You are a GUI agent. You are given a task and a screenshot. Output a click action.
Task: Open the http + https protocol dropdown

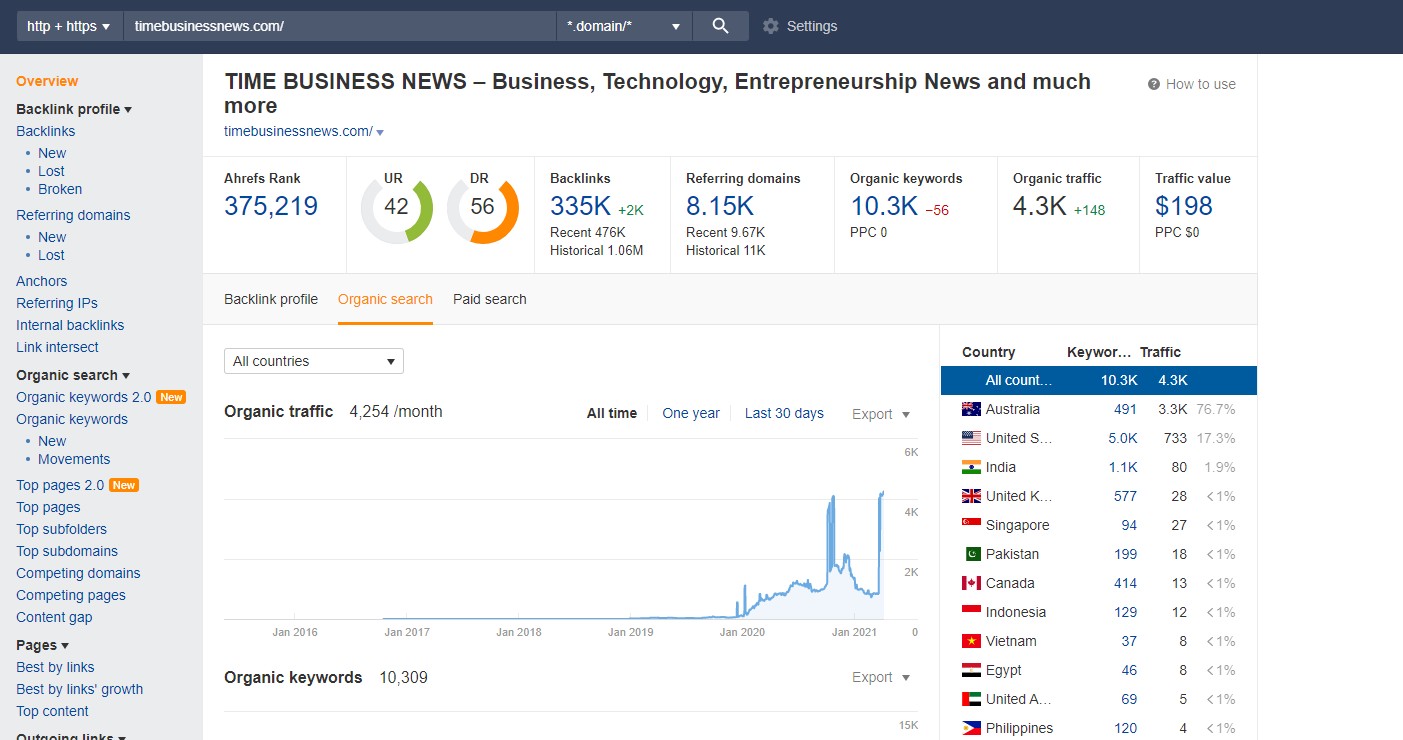[x=68, y=26]
